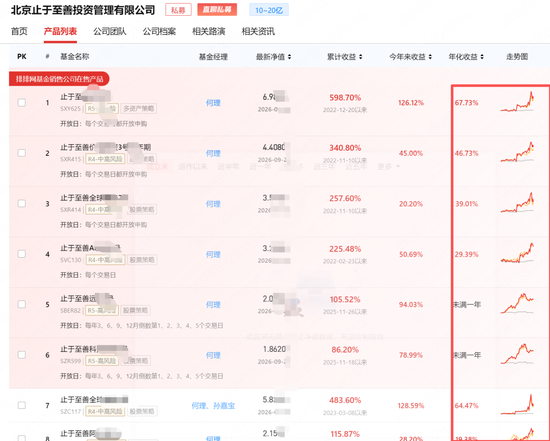The height and width of the screenshot is (441, 550).
Task: Tick the PK checkbox for fund row 5
Action: pyautogui.click(x=22, y=304)
